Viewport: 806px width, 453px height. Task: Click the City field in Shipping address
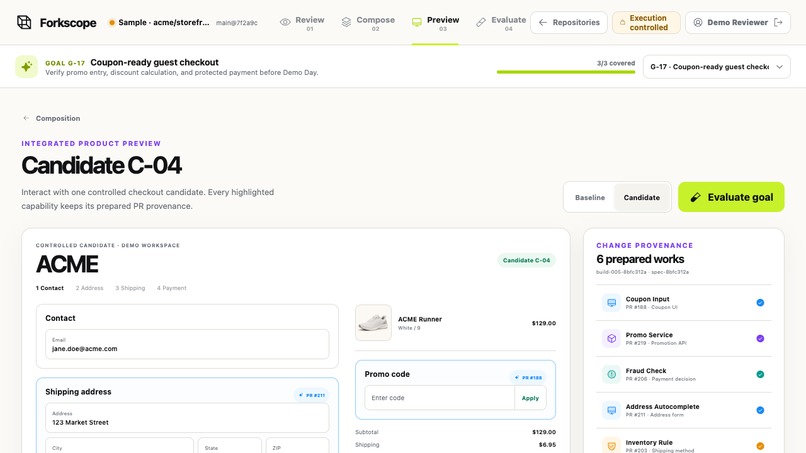[x=119, y=445]
